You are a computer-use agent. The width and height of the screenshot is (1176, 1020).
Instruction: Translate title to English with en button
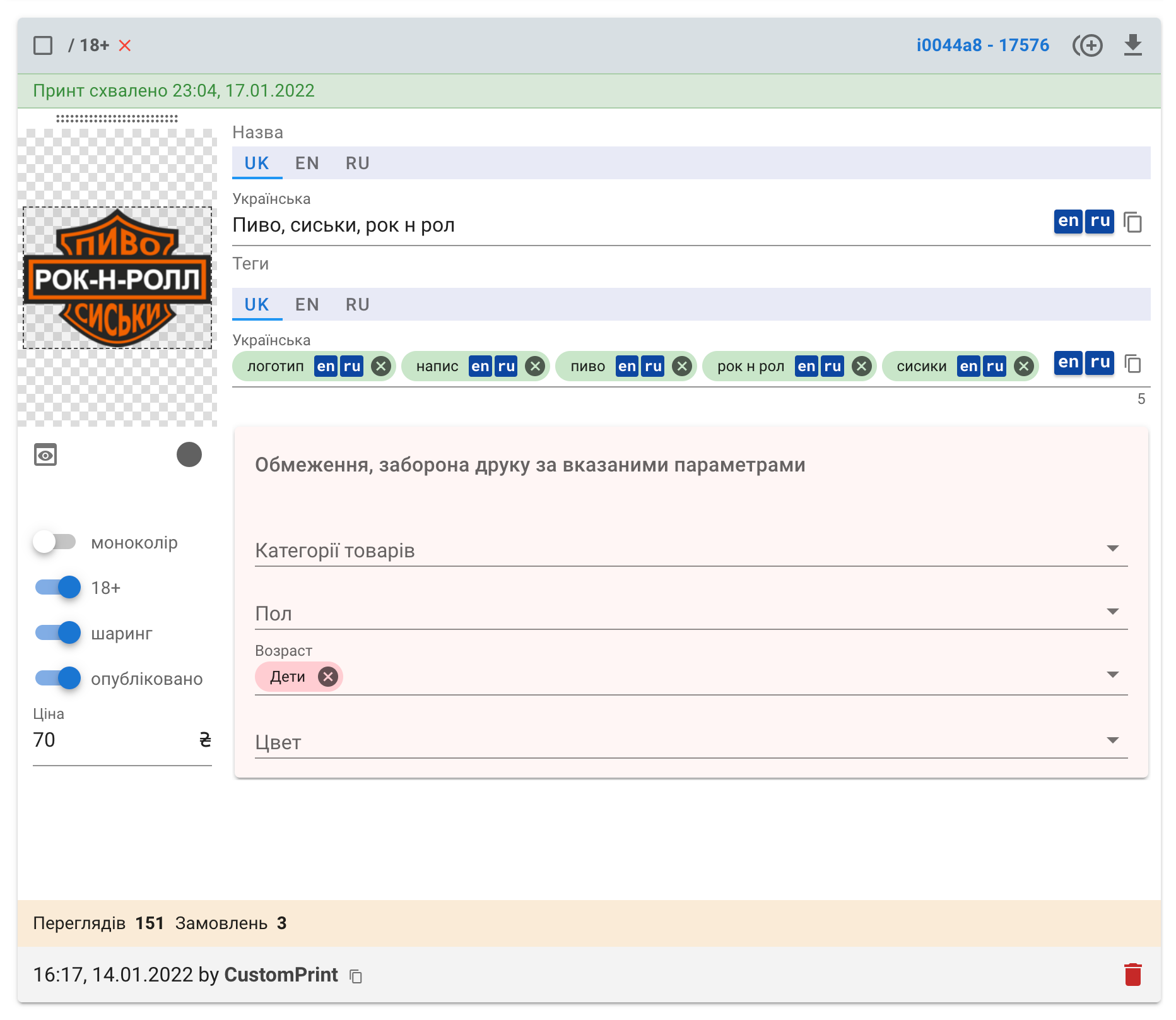pos(1068,222)
